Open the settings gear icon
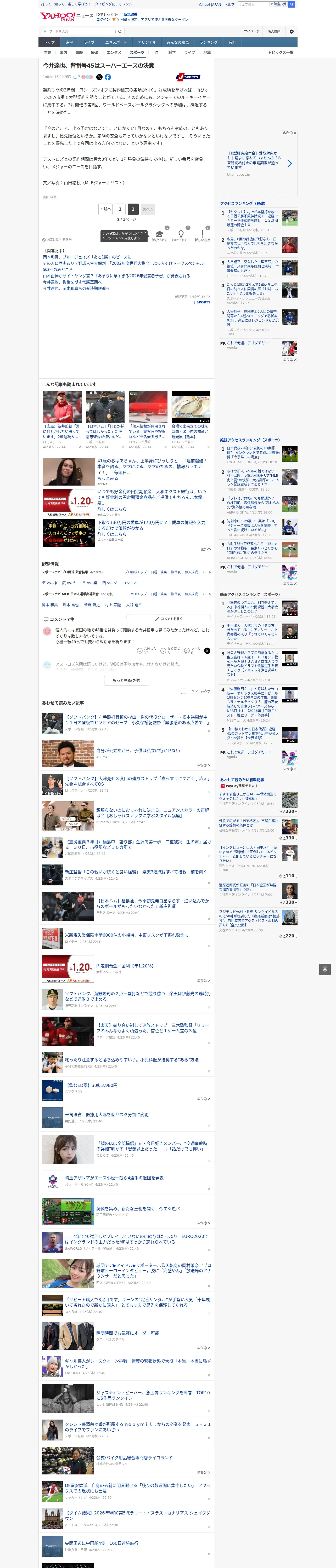 292,32
